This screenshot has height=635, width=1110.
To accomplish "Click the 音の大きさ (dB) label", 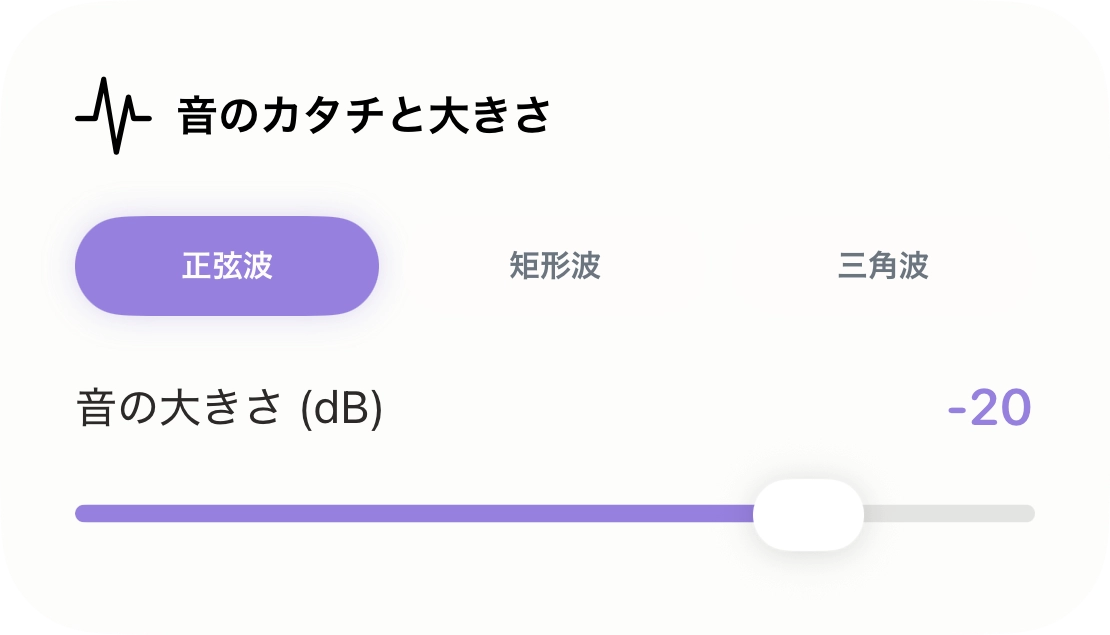I will 230,405.
